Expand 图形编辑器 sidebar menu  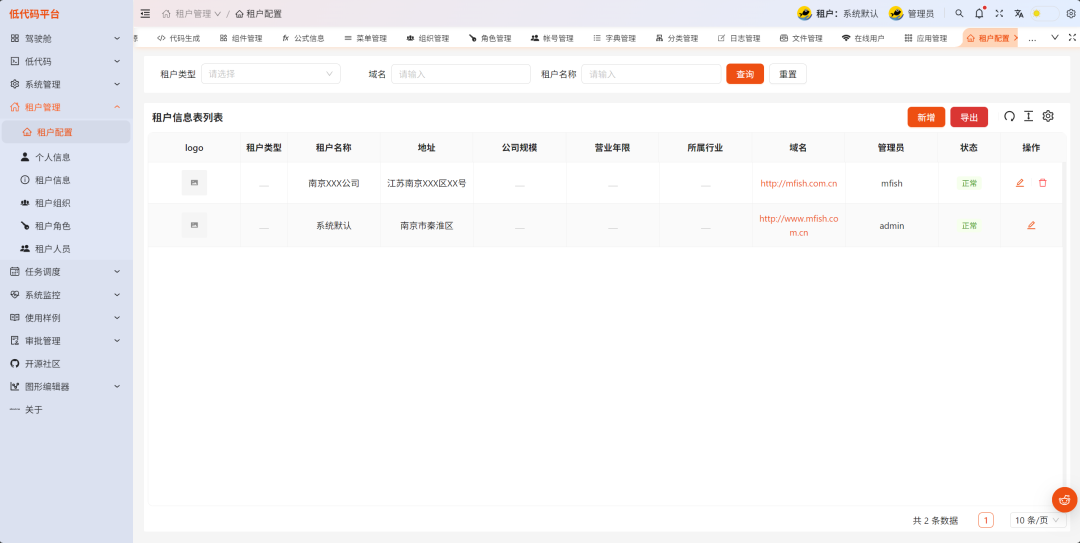(x=66, y=387)
